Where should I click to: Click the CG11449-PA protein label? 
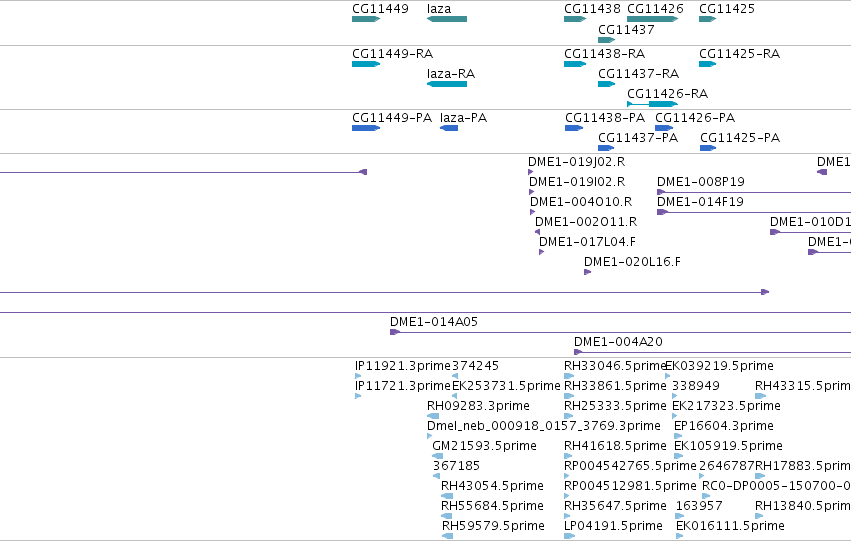point(392,118)
